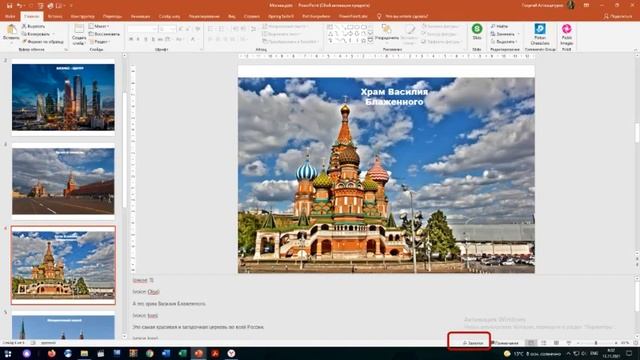Start slideshow from status bar icon
640x360 pixels.
click(569, 343)
